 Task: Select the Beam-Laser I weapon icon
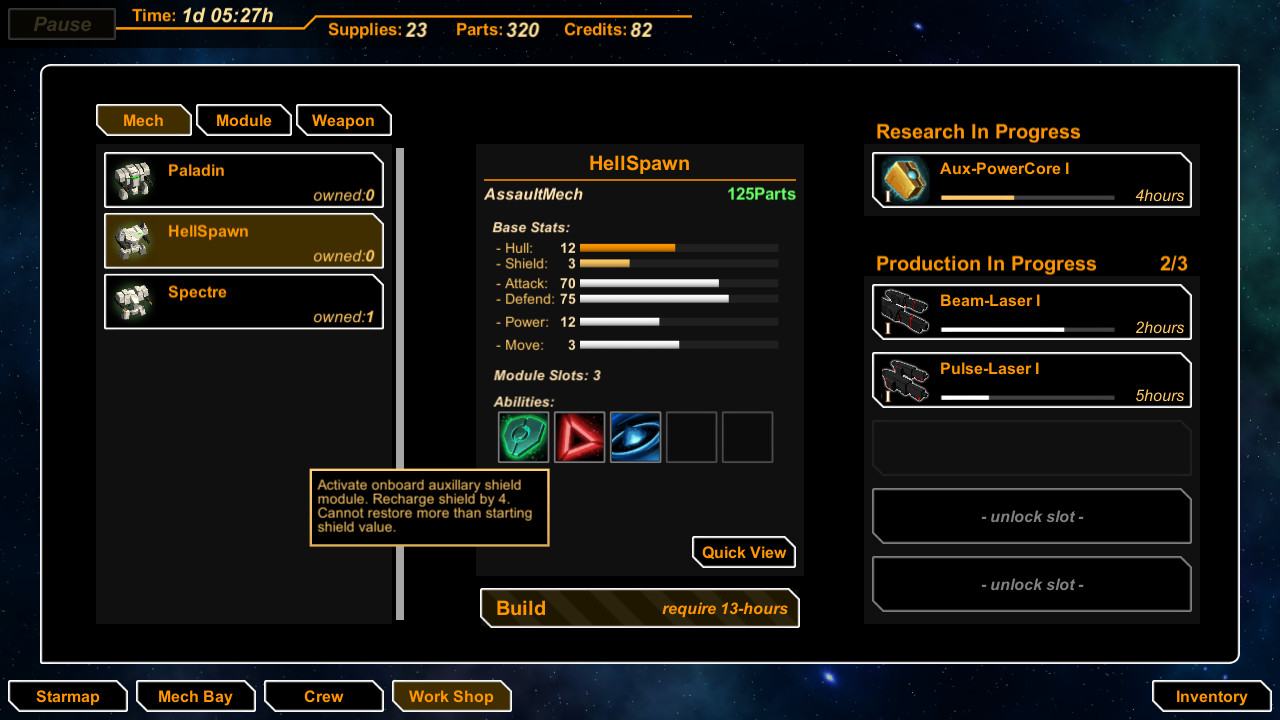pyautogui.click(x=905, y=311)
